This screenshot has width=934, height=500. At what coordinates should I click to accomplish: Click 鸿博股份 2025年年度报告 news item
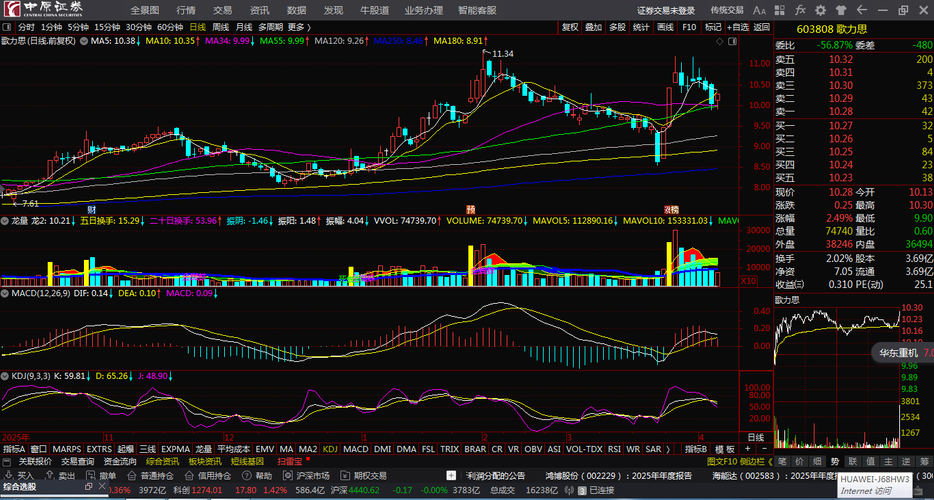click(x=619, y=476)
